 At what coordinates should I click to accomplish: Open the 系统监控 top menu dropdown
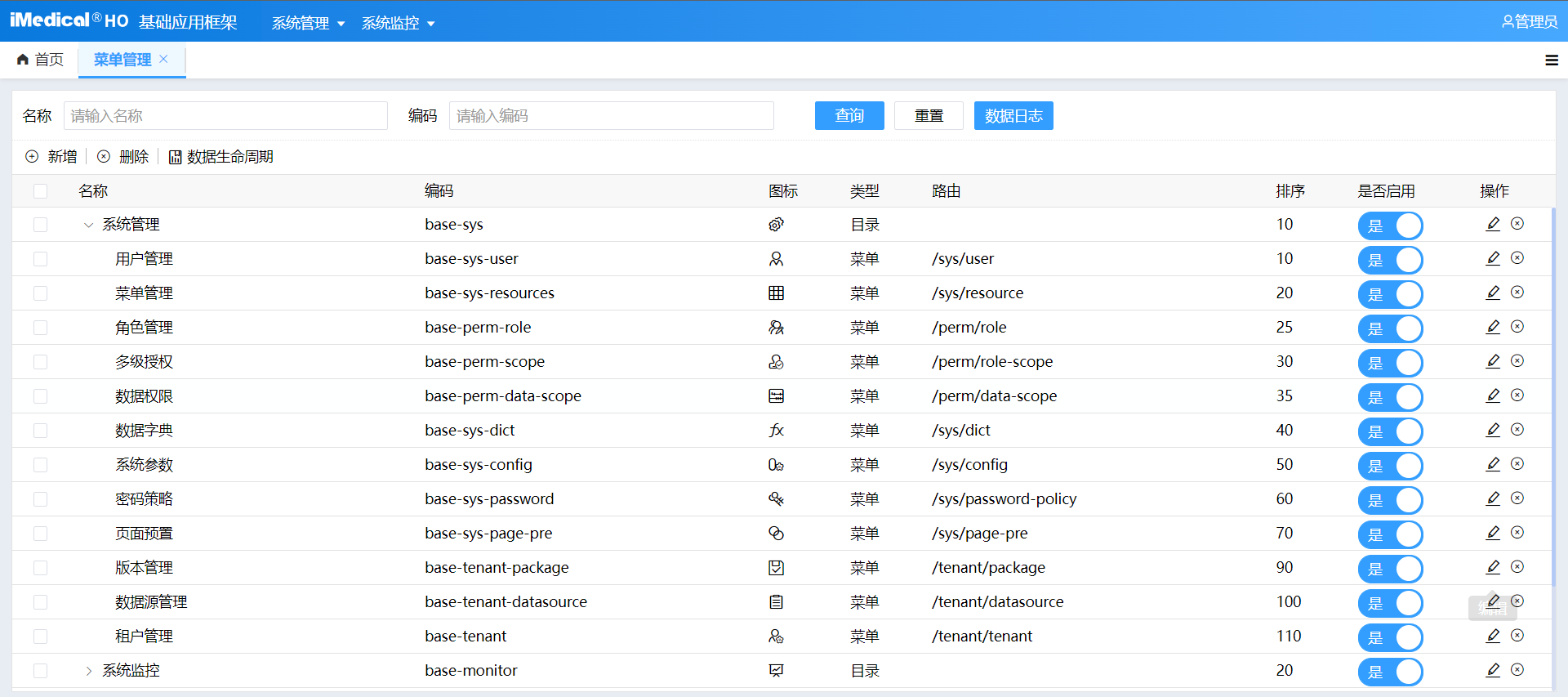(x=398, y=23)
